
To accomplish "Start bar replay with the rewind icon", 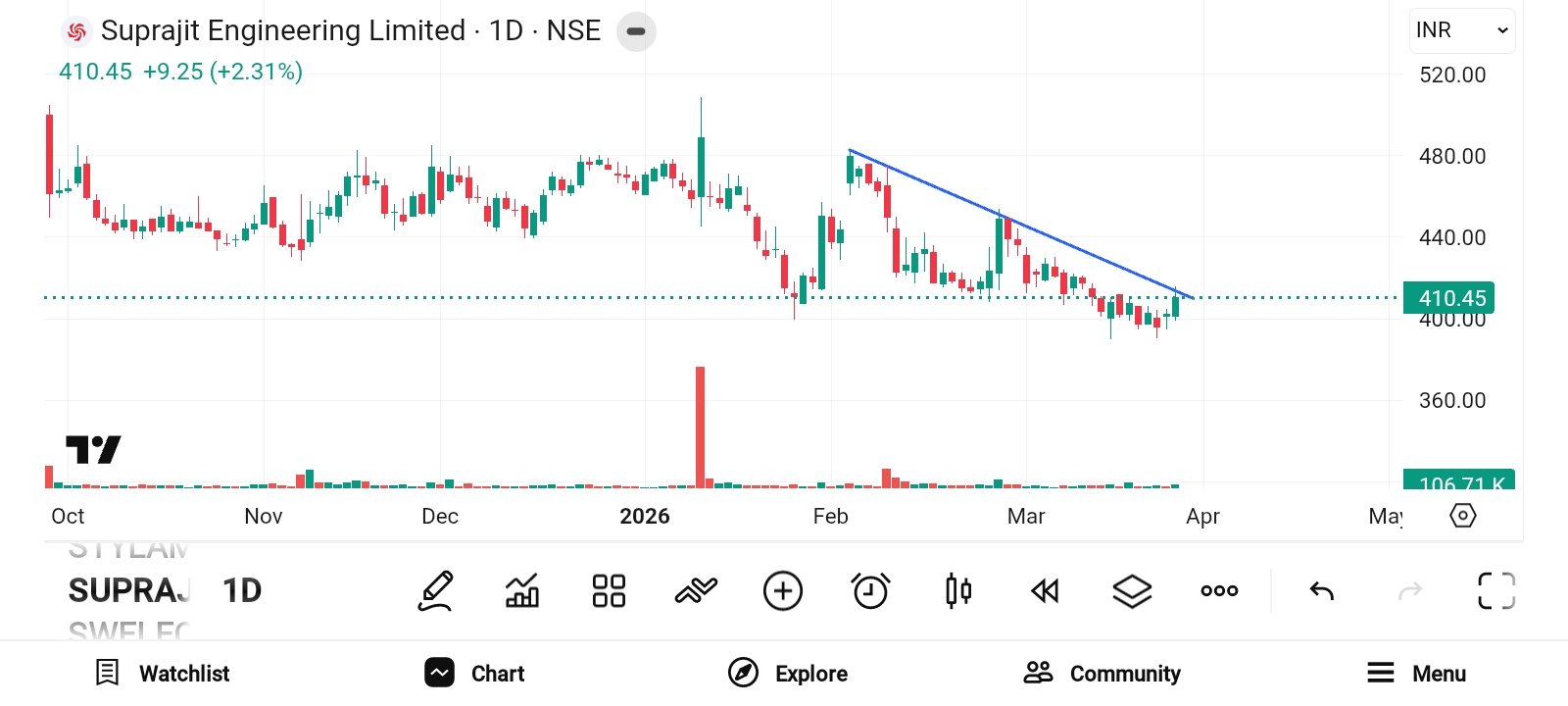I will pos(1045,591).
